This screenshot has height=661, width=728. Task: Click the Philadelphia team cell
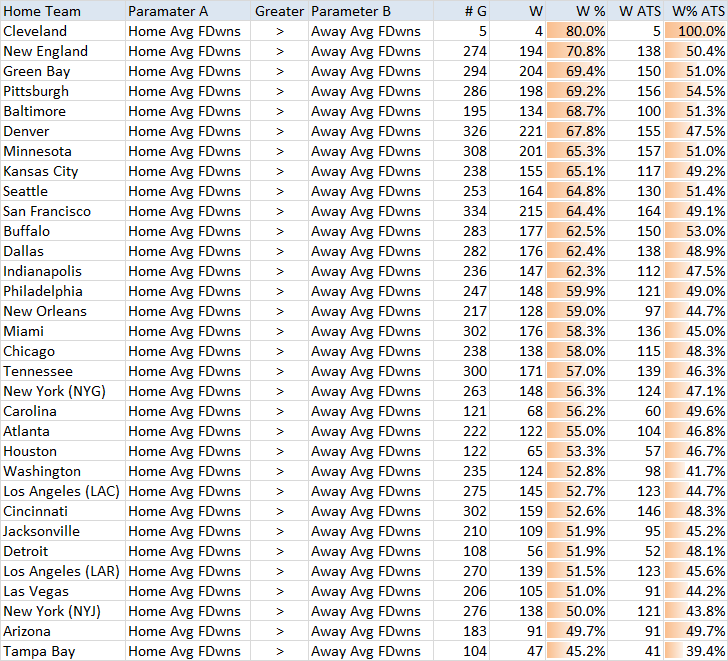pos(63,291)
